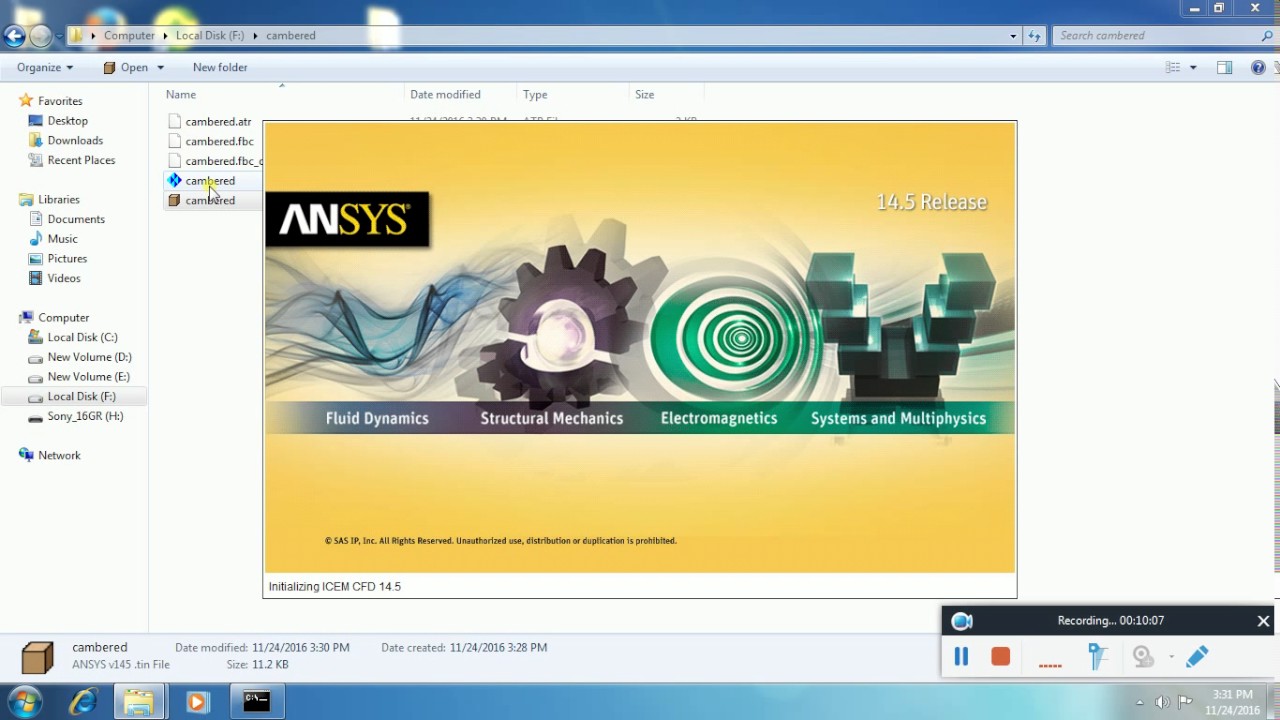Close the recording toolbar
Image resolution: width=1280 pixels, height=720 pixels.
[x=1263, y=621]
